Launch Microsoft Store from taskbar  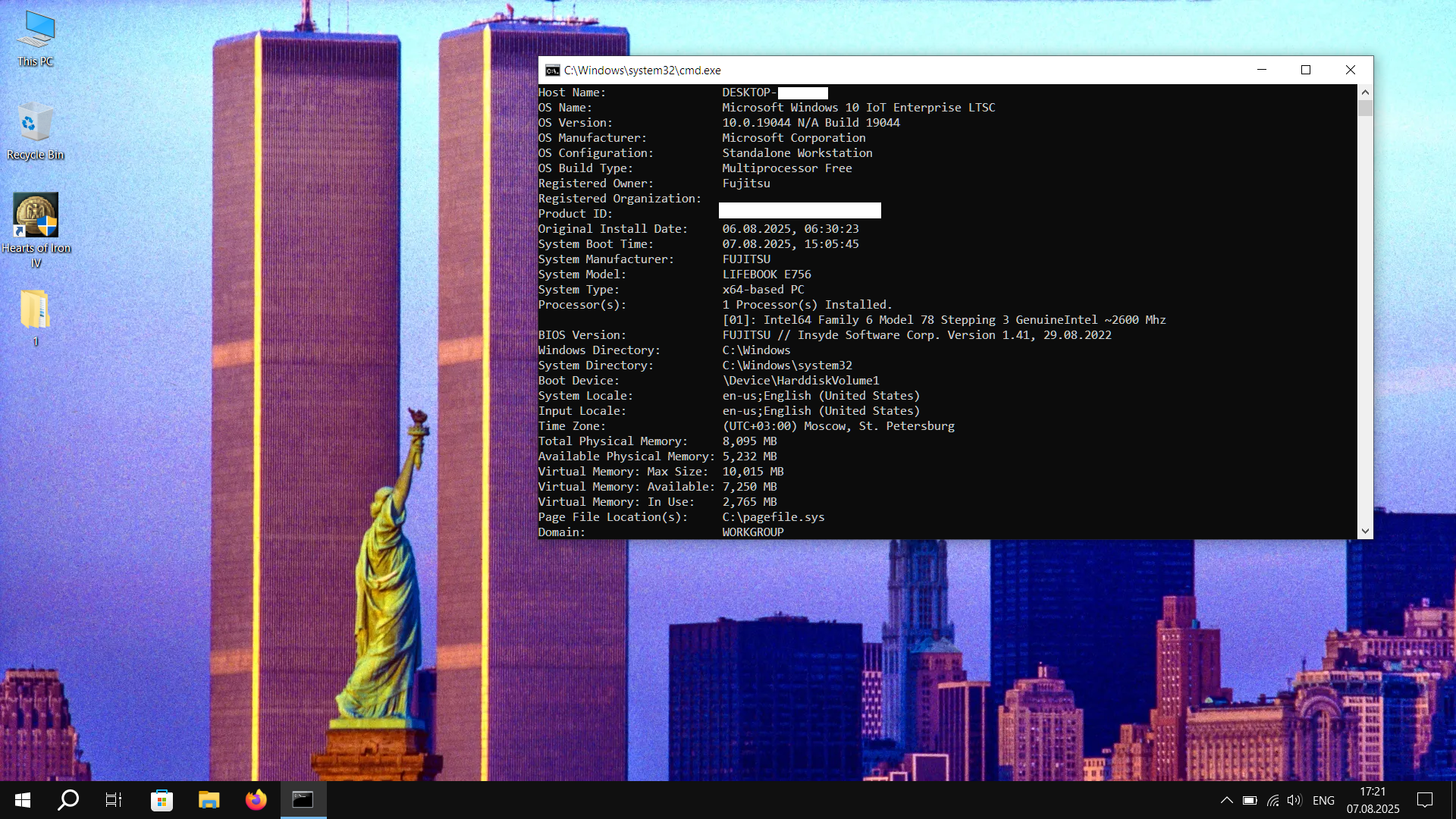click(x=162, y=800)
